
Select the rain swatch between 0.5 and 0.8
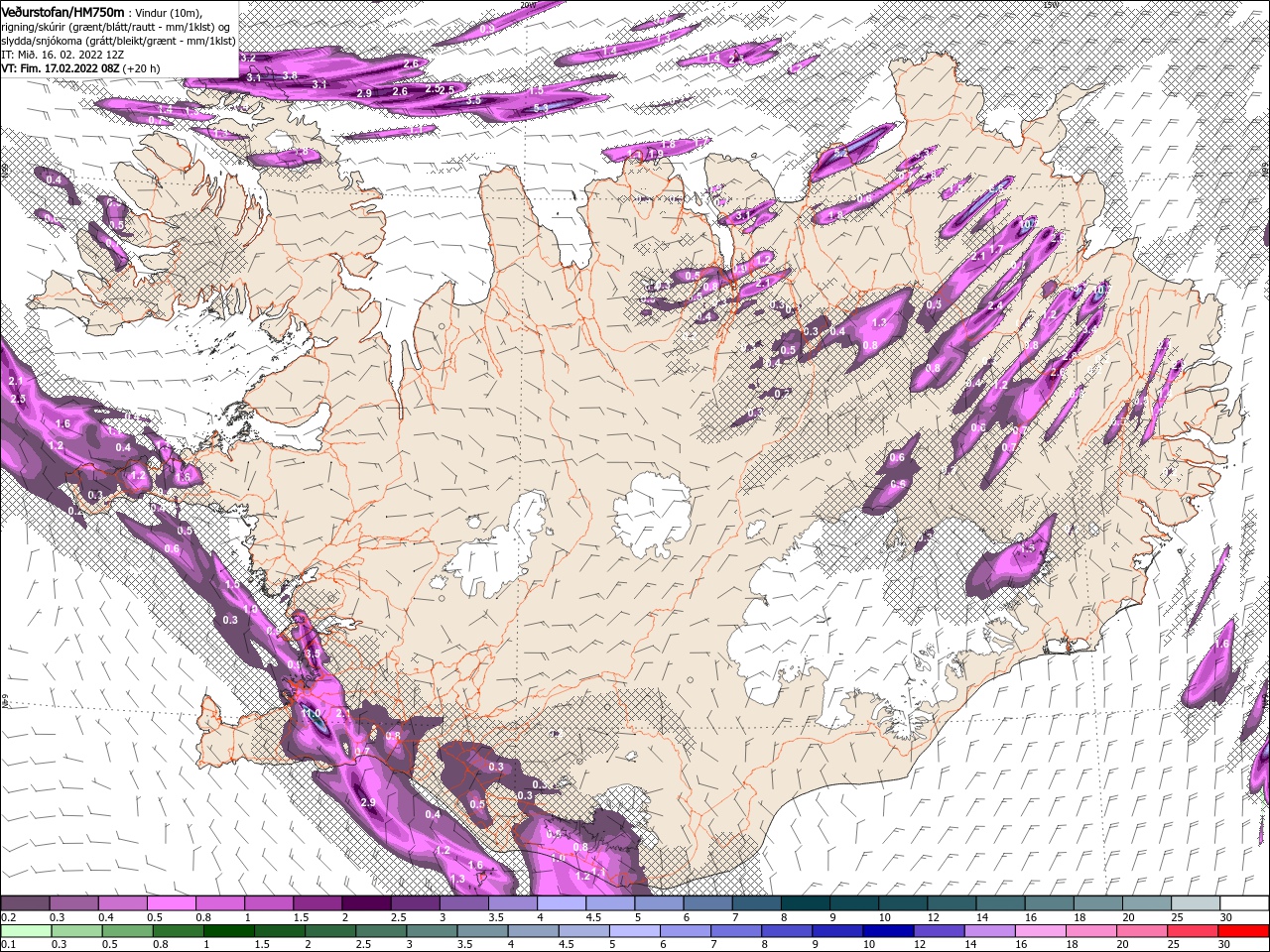pos(128,931)
